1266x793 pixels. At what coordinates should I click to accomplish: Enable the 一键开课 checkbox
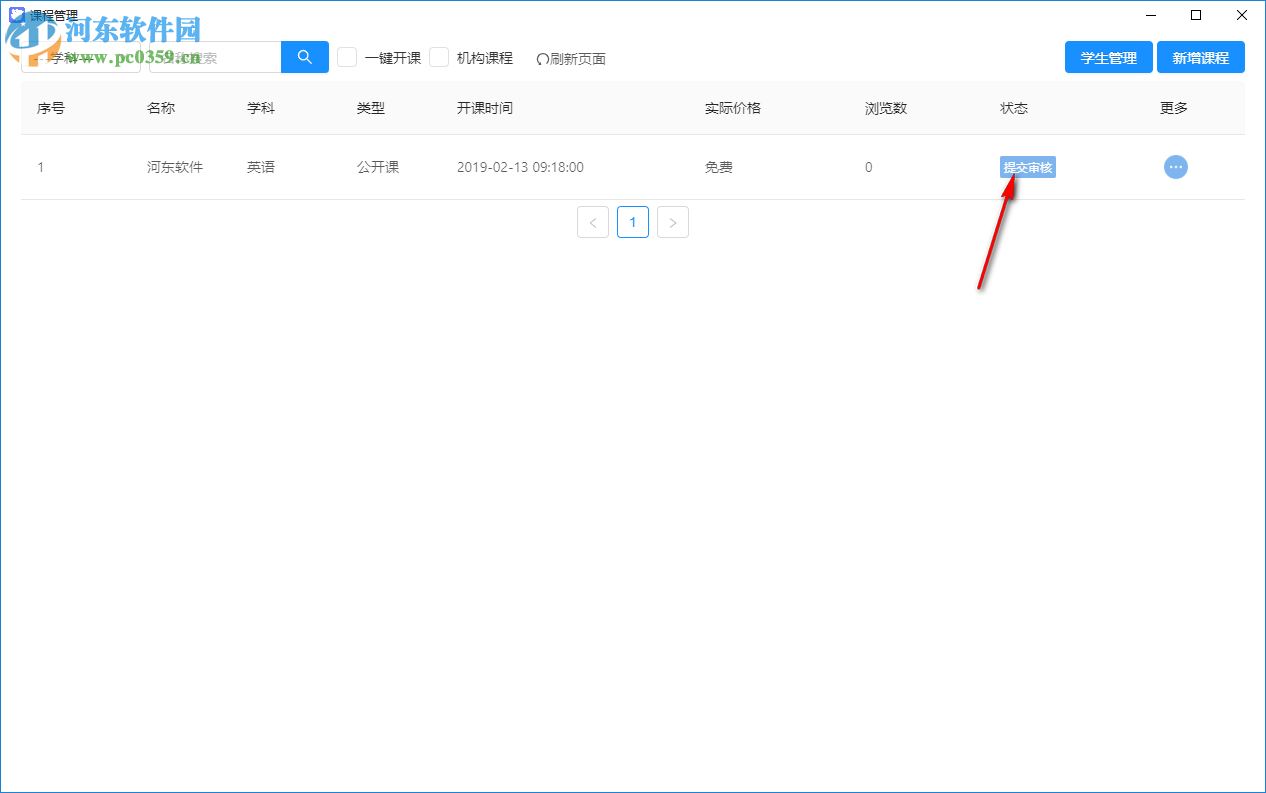click(x=346, y=57)
